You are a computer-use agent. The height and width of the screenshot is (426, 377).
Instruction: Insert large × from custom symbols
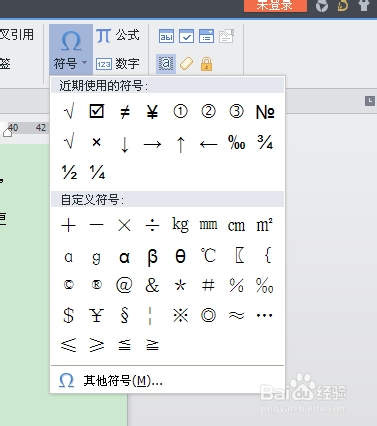tap(124, 225)
